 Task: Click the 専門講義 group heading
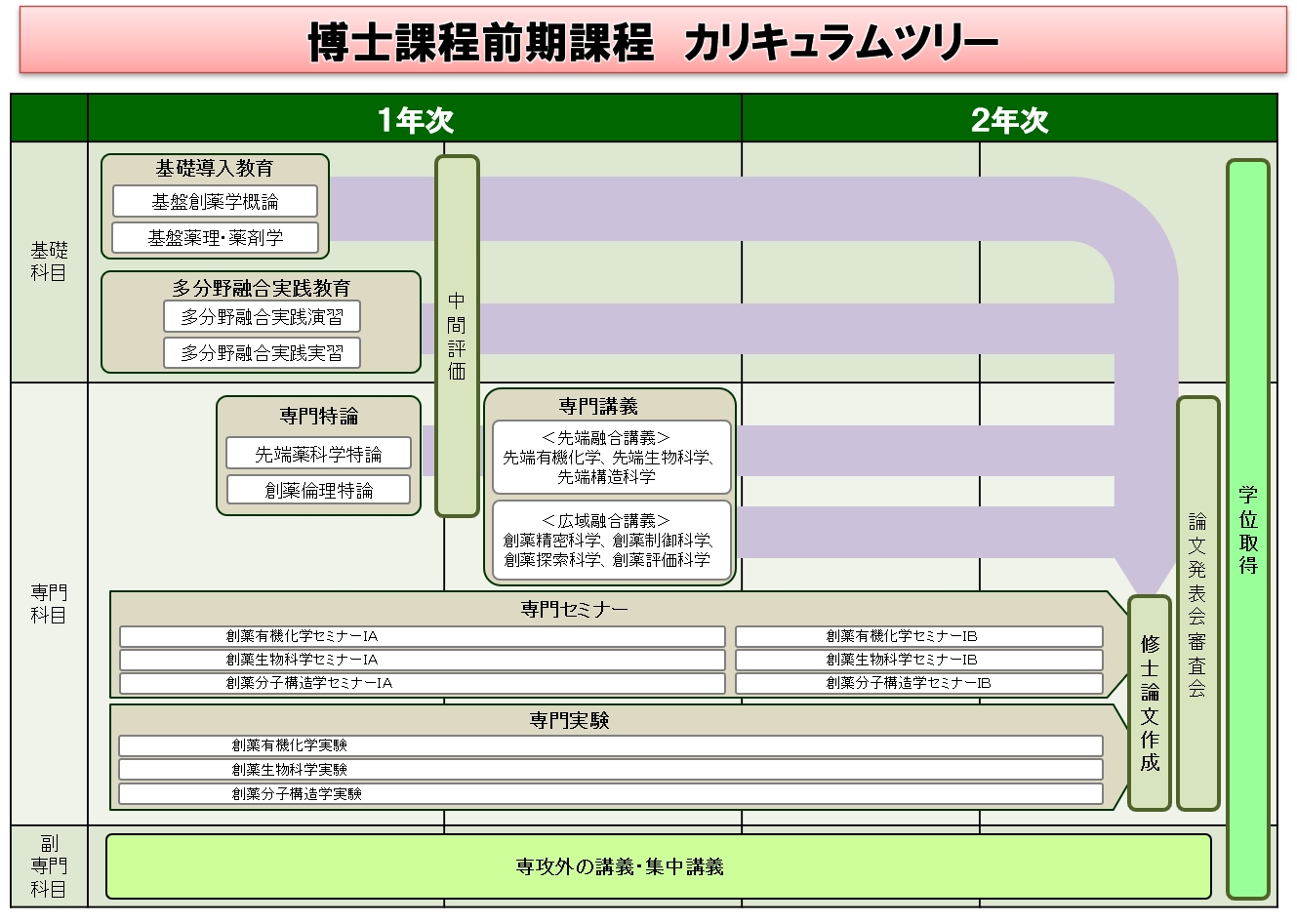[x=598, y=406]
